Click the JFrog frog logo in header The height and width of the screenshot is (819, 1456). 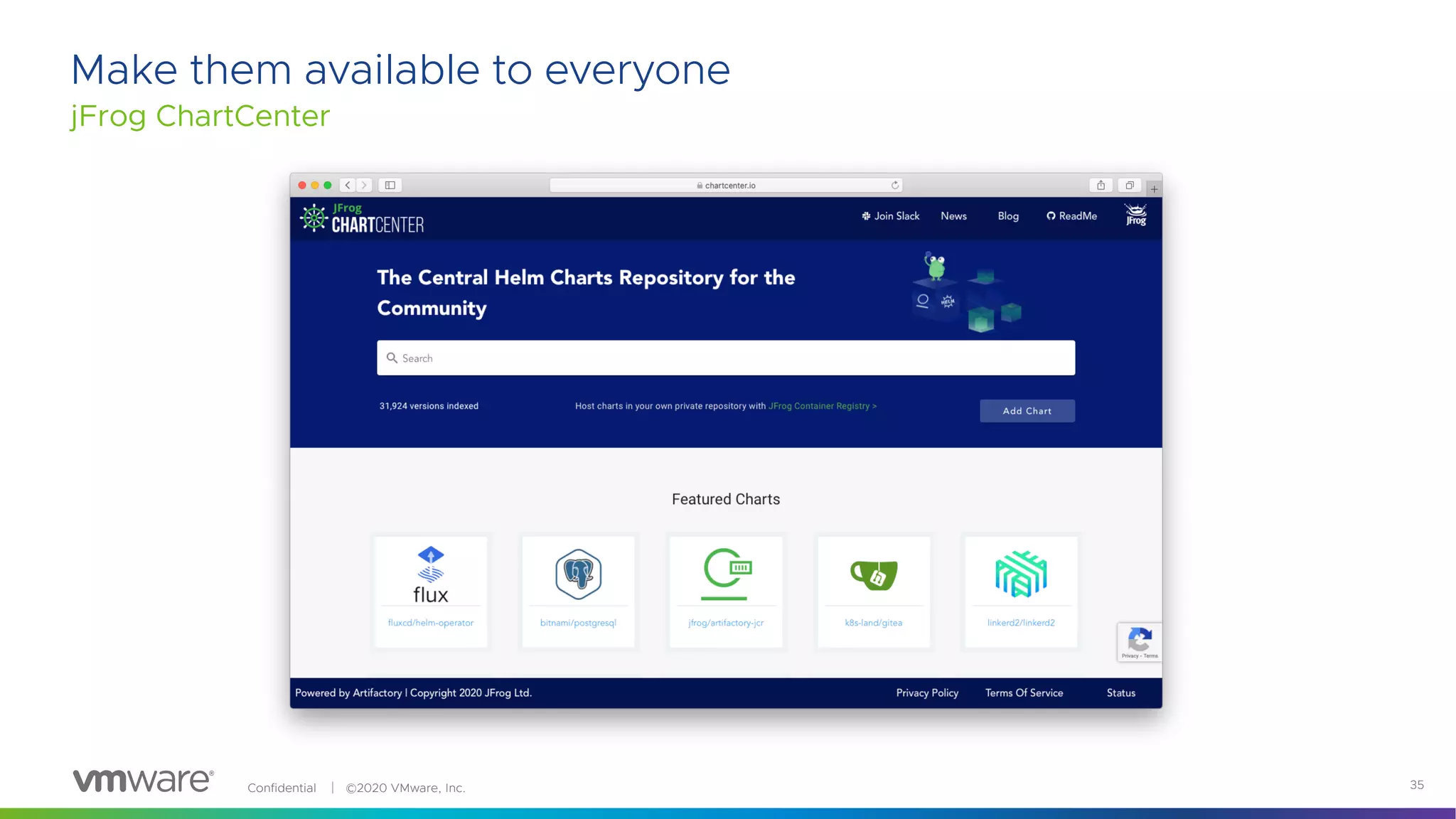[x=1136, y=215]
